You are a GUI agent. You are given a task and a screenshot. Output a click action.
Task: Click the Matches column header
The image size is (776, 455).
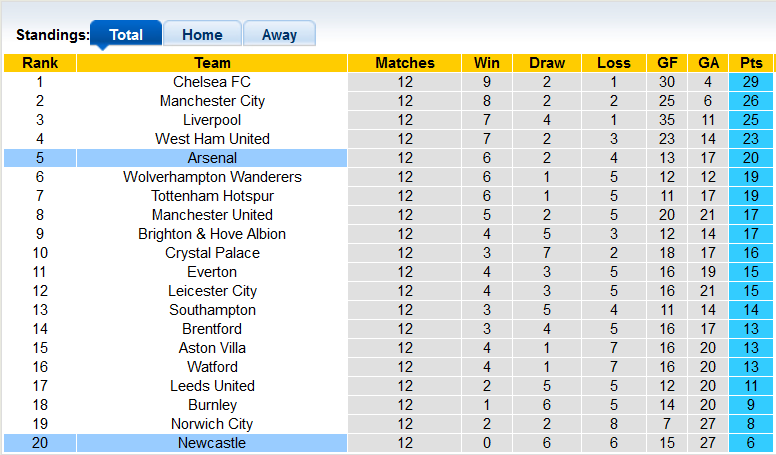coord(404,63)
